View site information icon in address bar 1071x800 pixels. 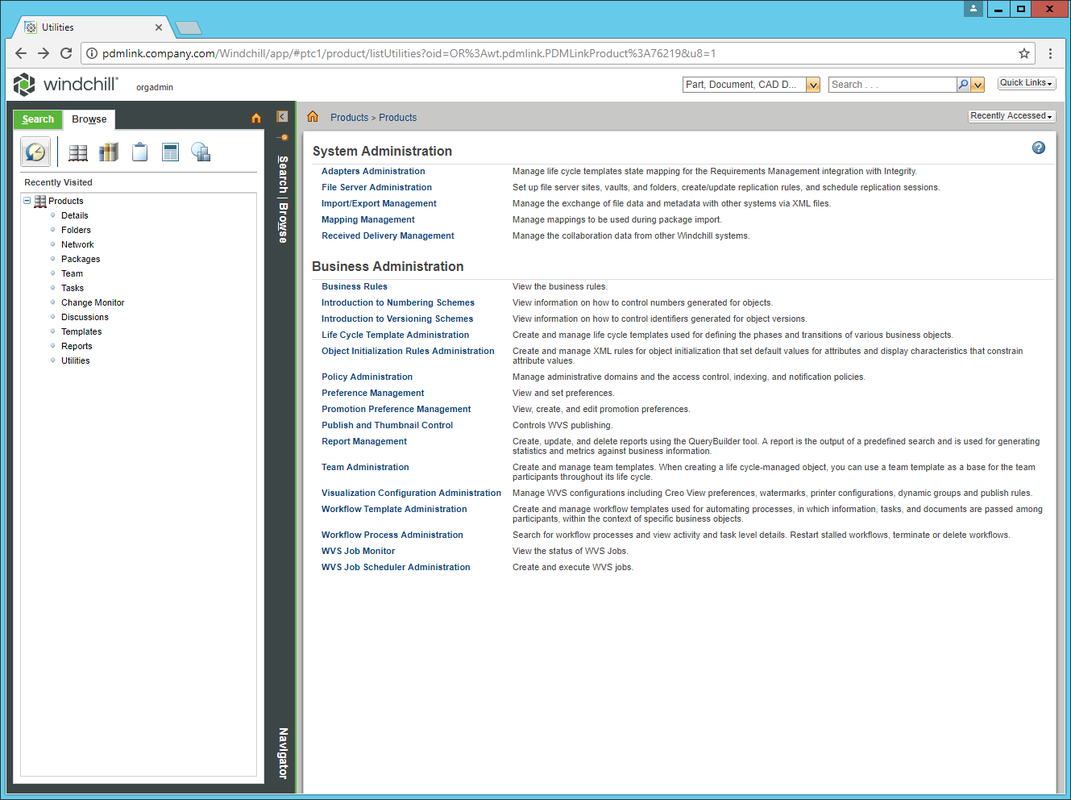point(92,53)
